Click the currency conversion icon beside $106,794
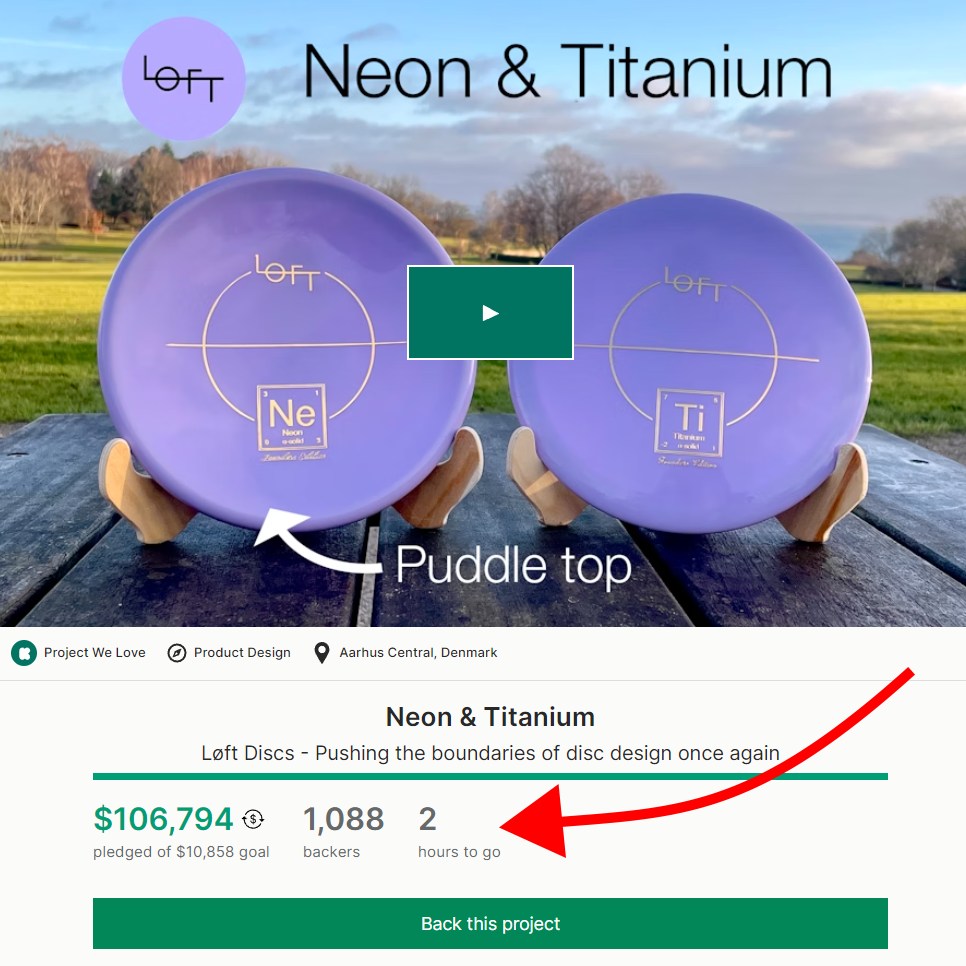Screen dimensions: 966x966 [253, 819]
